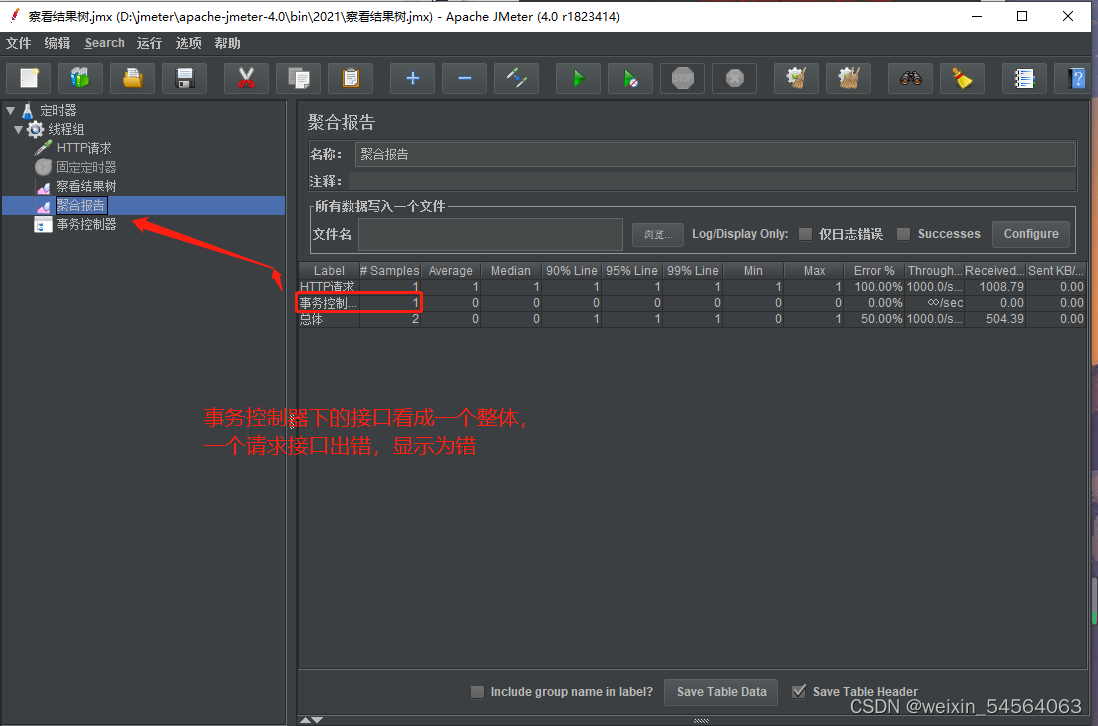1098x726 pixels.
Task: Sort table by Min column header
Action: pyautogui.click(x=753, y=271)
